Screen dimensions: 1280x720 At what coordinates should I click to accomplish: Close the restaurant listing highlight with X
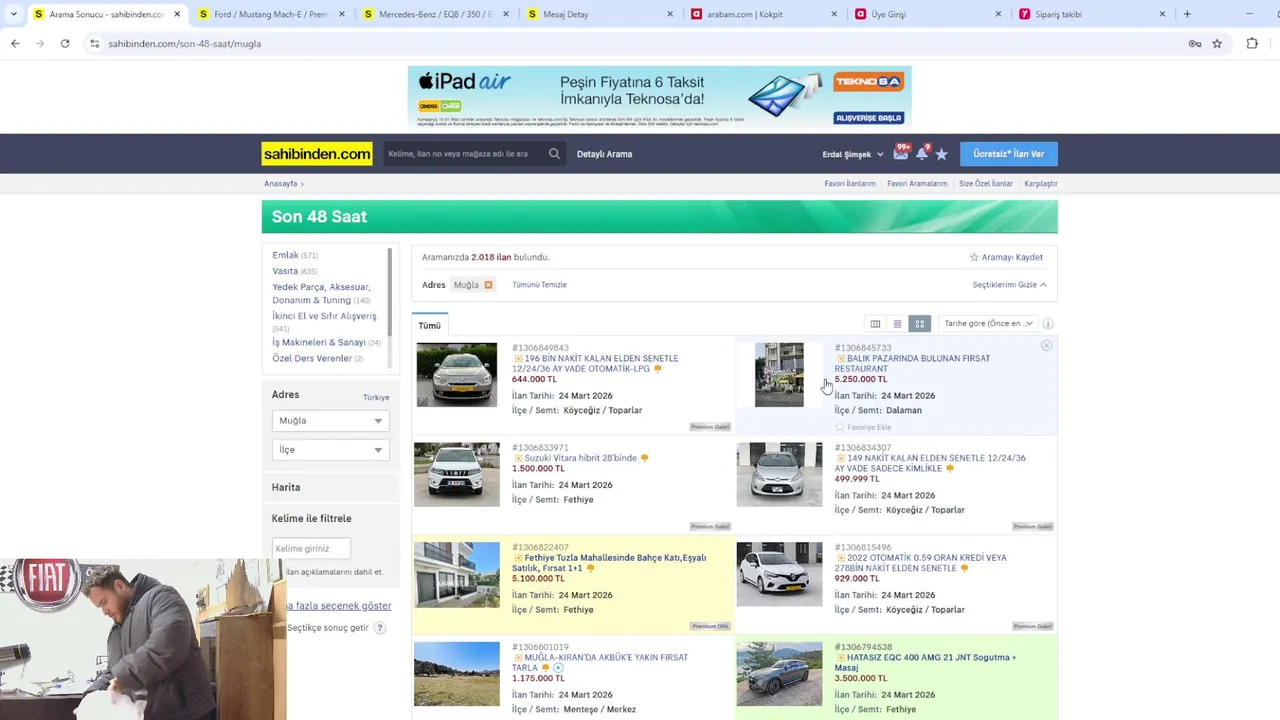1046,346
